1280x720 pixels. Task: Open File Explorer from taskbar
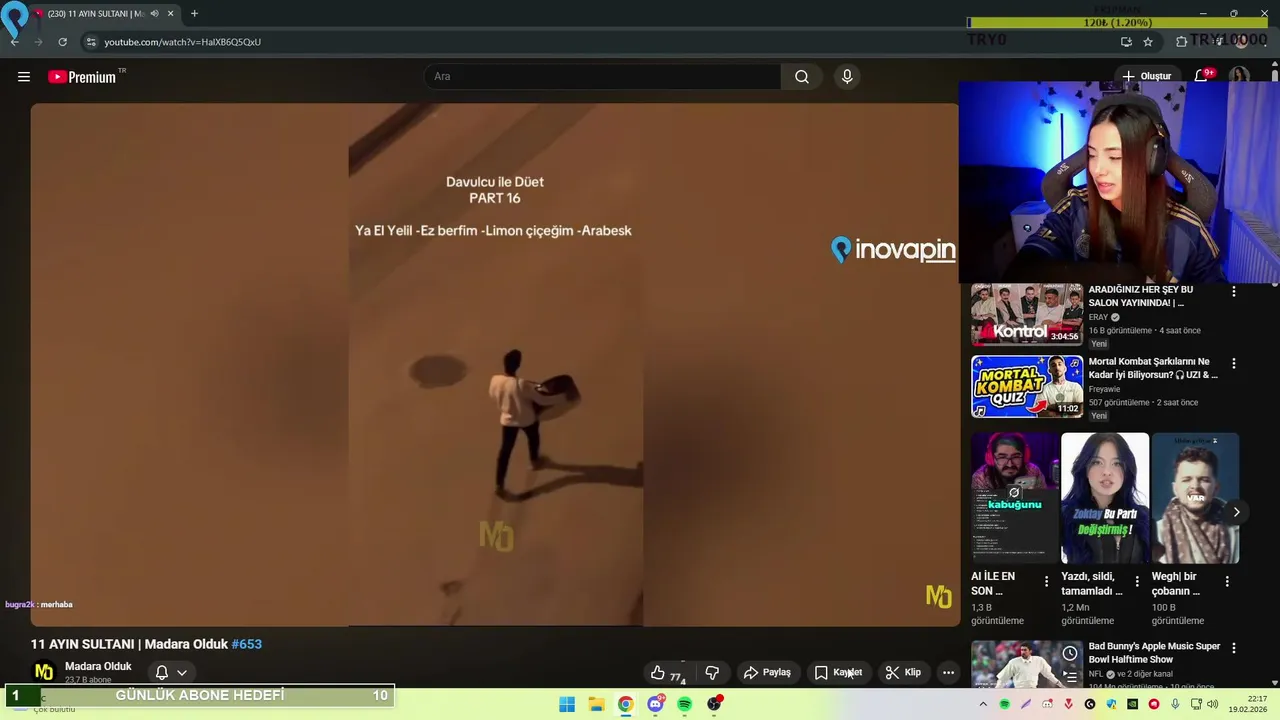tap(596, 704)
